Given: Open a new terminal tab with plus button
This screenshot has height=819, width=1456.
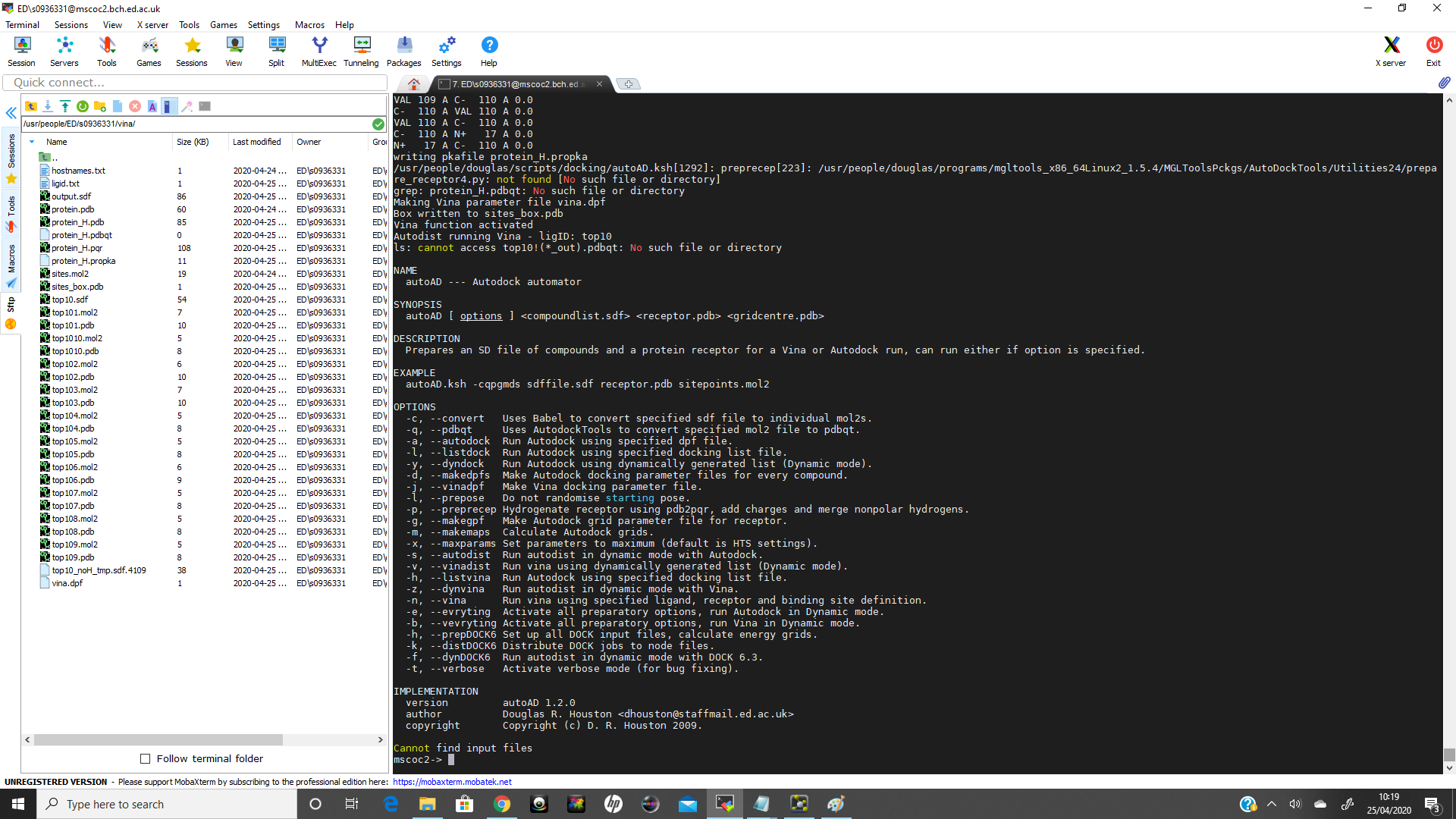Looking at the screenshot, I should click(x=629, y=84).
